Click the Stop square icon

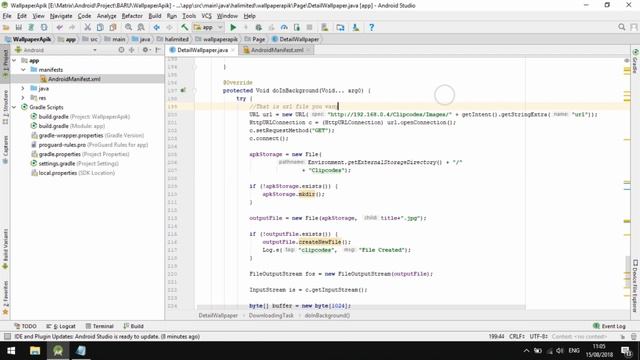309,27
